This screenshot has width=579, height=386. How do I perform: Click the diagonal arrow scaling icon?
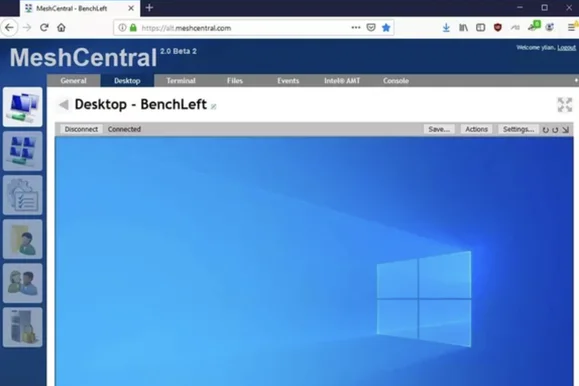(565, 130)
